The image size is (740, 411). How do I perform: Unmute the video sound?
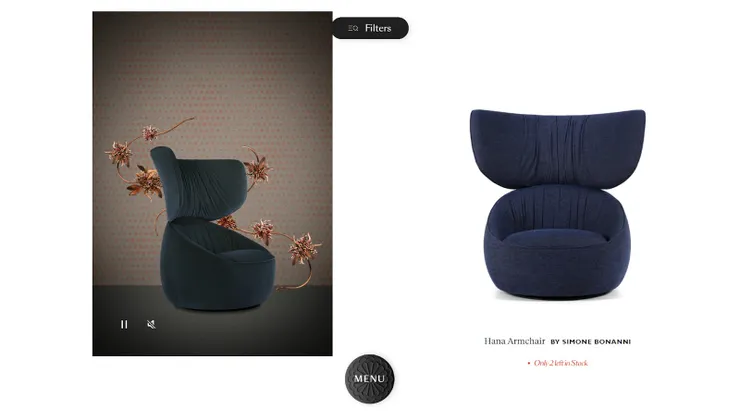pos(151,324)
